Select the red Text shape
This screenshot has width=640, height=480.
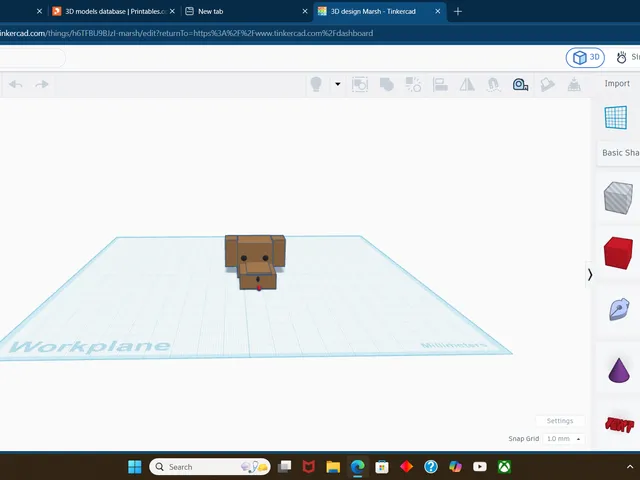click(619, 424)
